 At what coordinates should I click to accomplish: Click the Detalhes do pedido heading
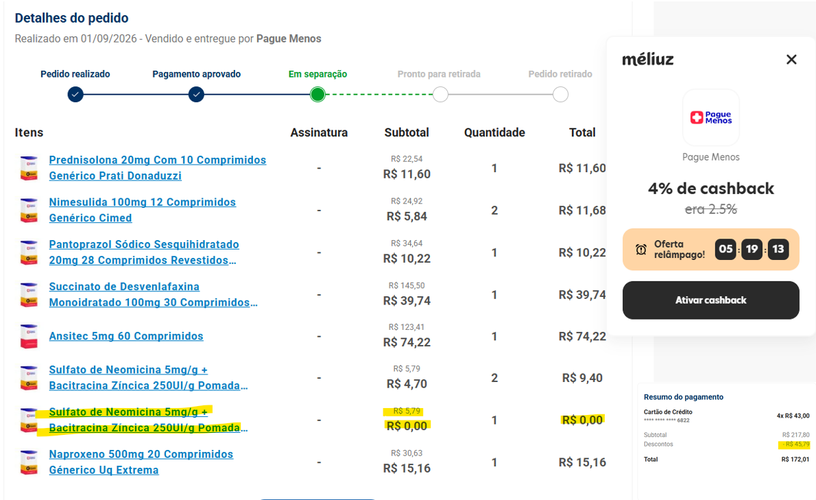click(x=71, y=18)
